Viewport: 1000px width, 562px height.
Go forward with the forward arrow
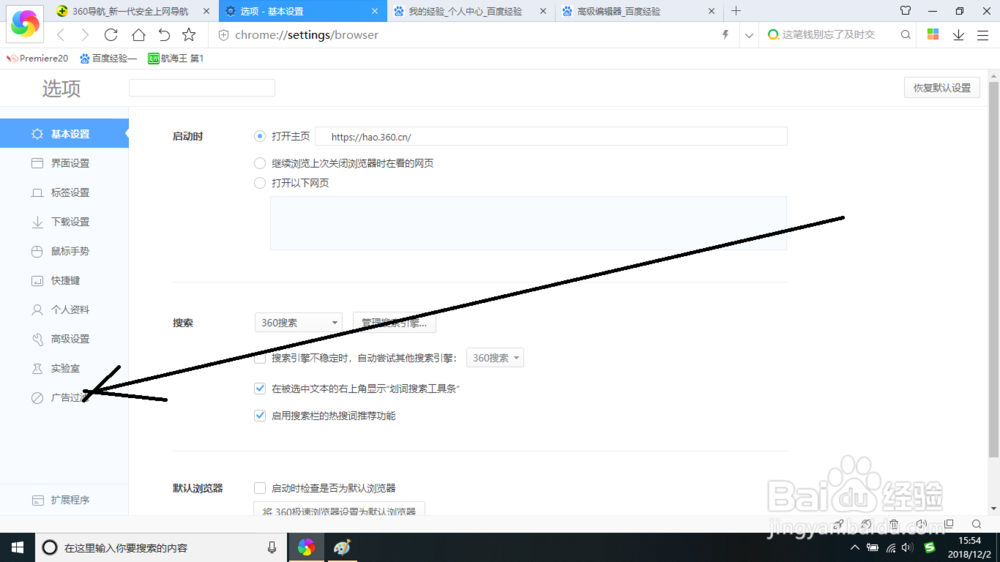point(85,35)
